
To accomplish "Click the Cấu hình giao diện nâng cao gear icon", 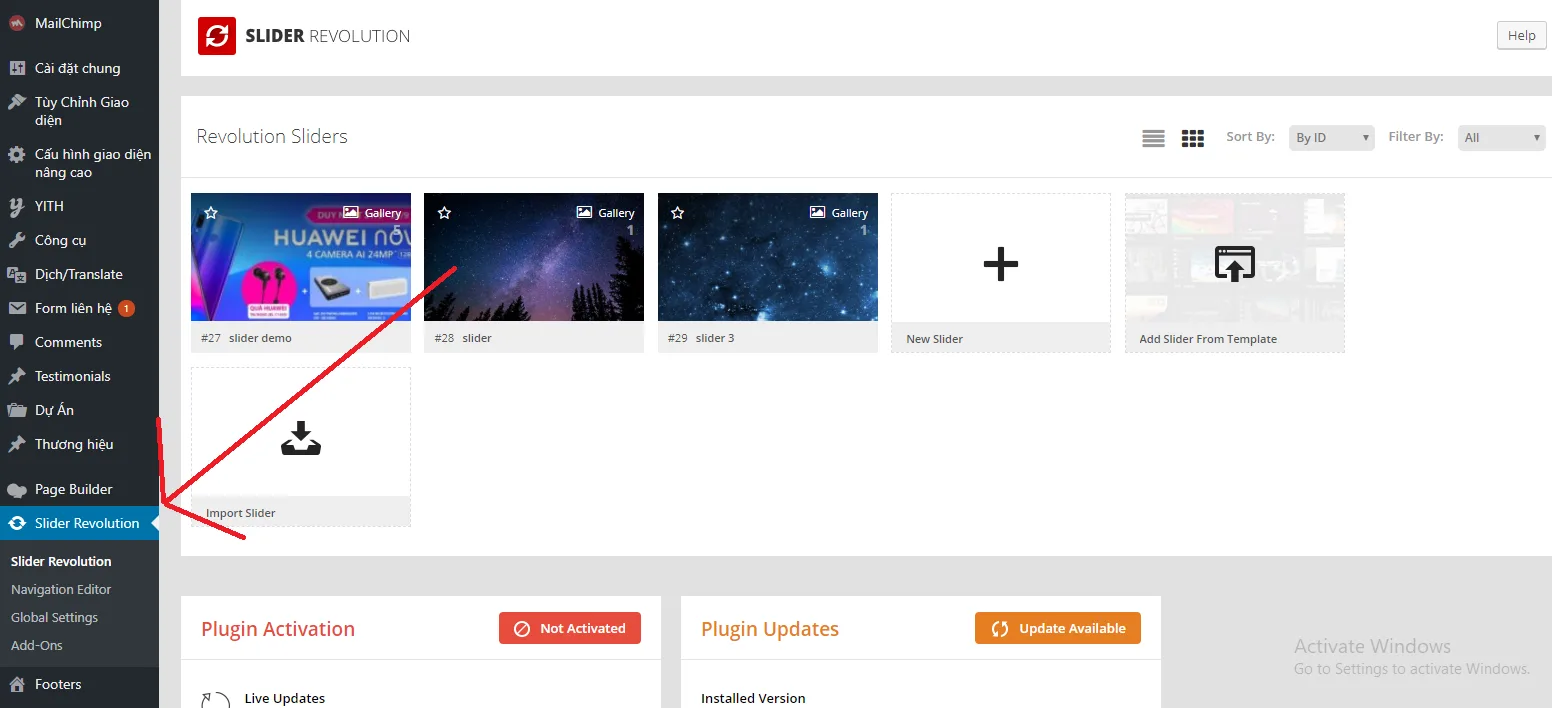I will [17, 155].
